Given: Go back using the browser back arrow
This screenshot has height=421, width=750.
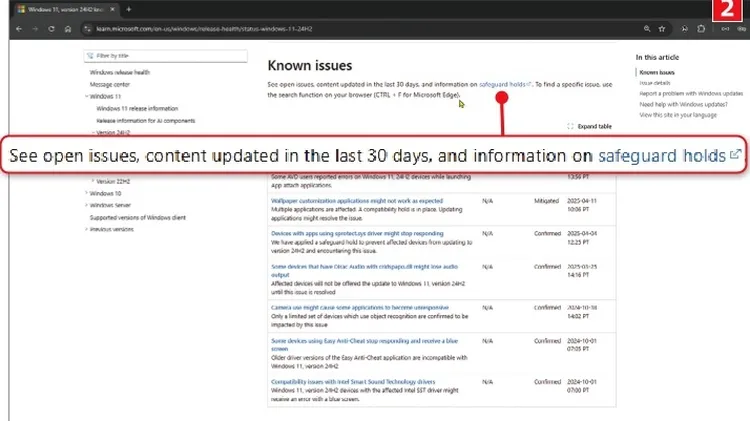Looking at the screenshot, I should (19, 29).
